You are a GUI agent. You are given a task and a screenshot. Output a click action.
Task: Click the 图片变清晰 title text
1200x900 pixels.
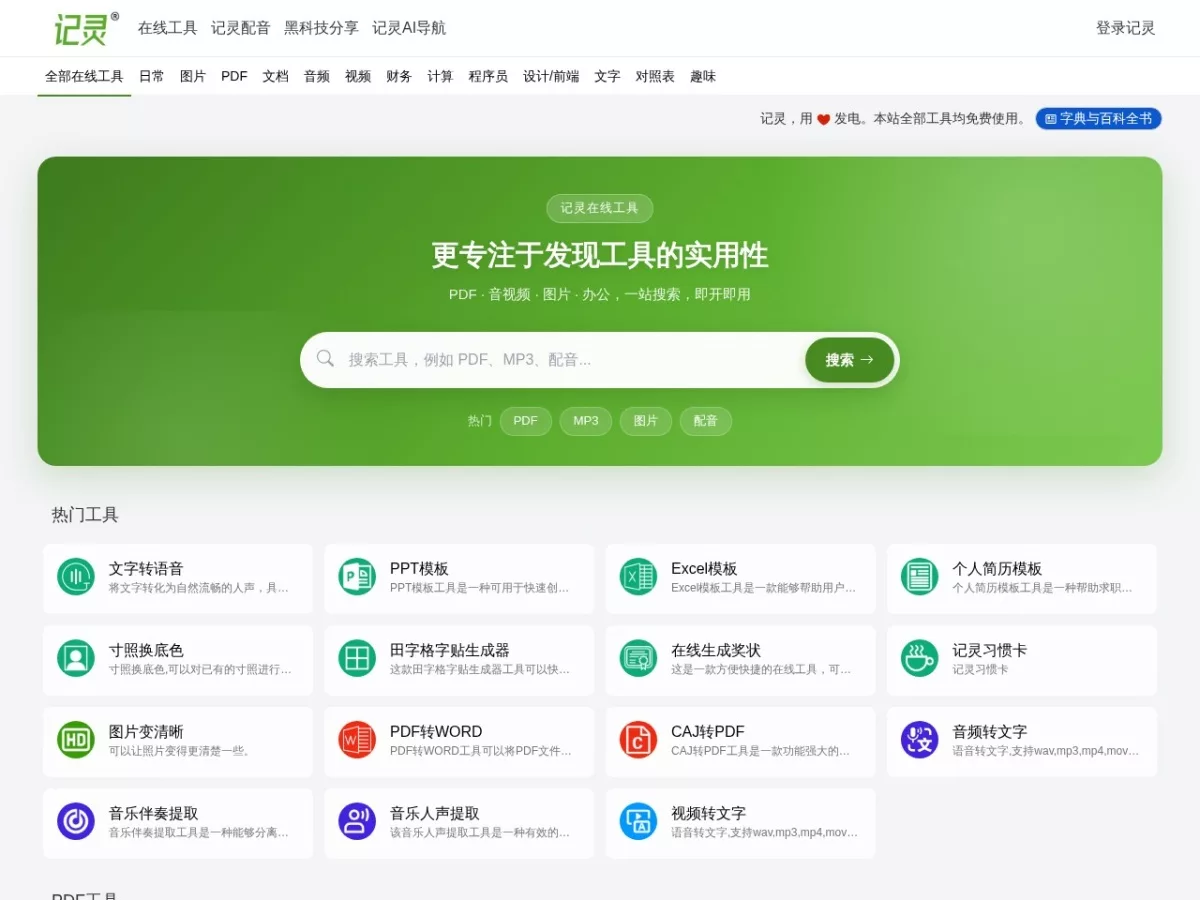point(146,732)
